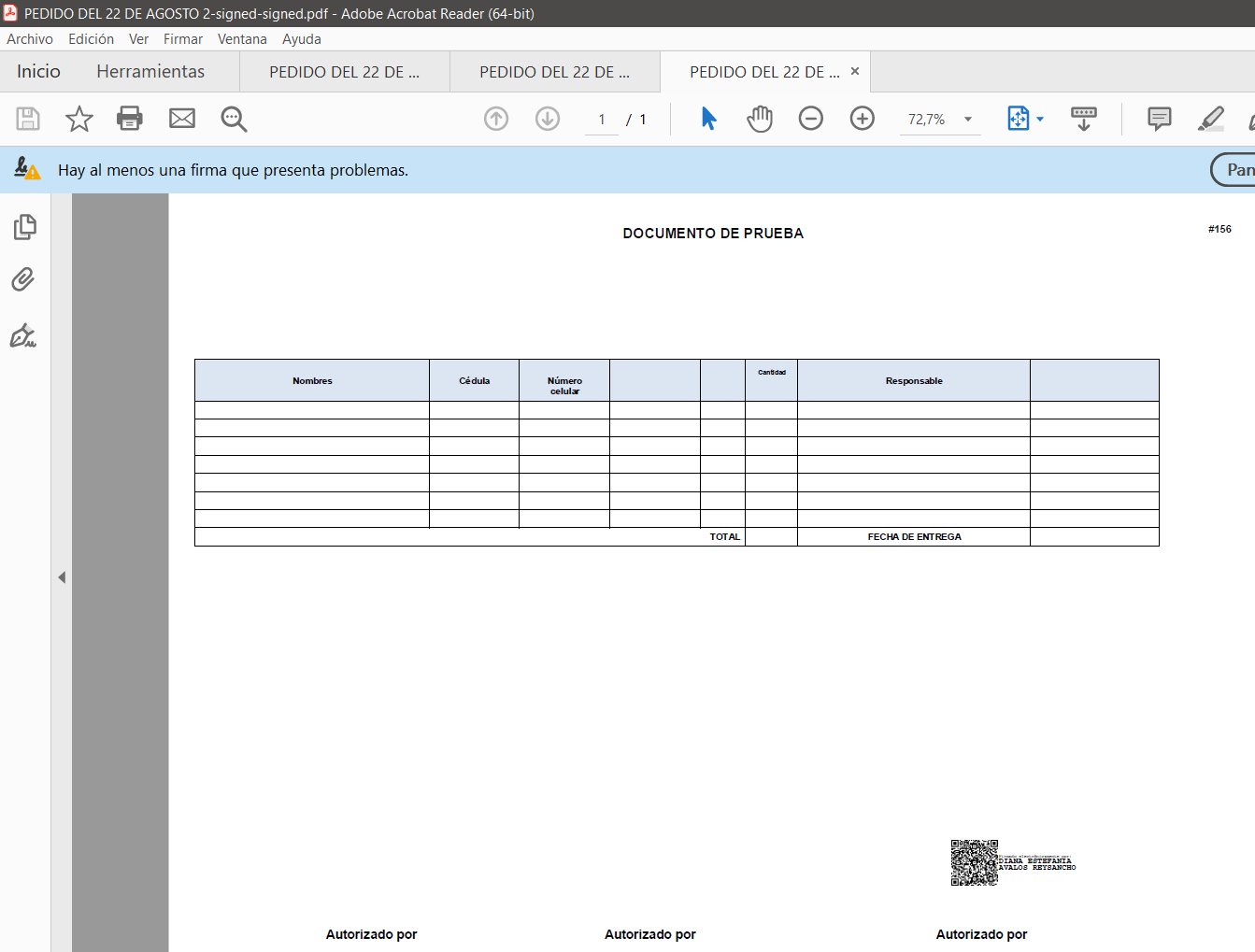Open the Archivo menu
The image size is (1255, 952).
(30, 39)
